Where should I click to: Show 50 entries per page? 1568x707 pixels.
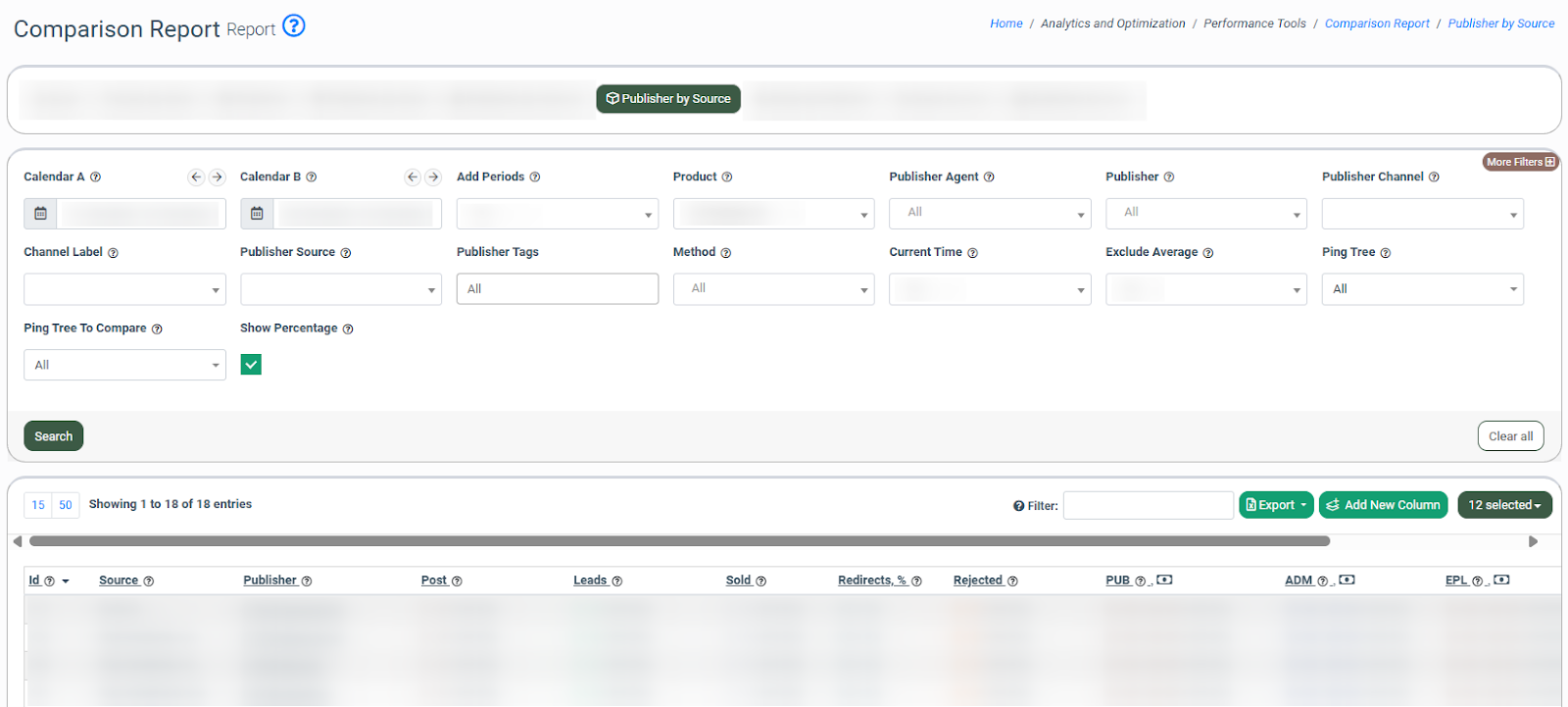pyautogui.click(x=66, y=505)
